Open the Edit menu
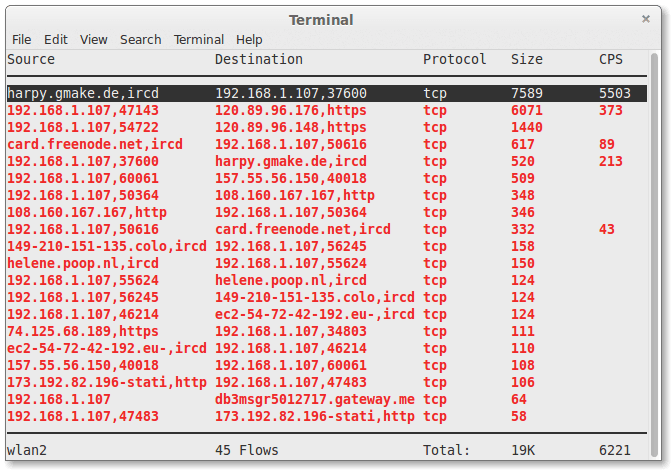The width and height of the screenshot is (671, 470). click(x=55, y=40)
